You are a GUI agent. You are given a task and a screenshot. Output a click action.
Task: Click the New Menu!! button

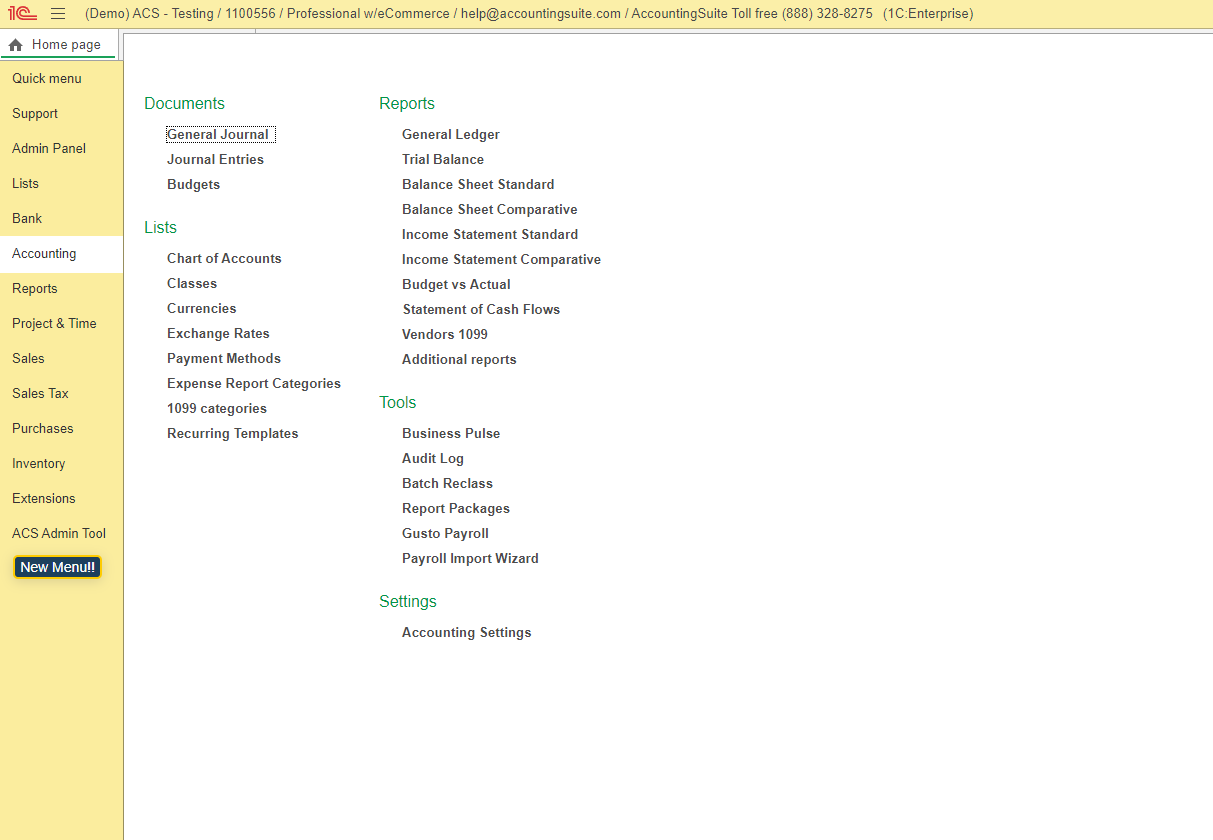[57, 567]
